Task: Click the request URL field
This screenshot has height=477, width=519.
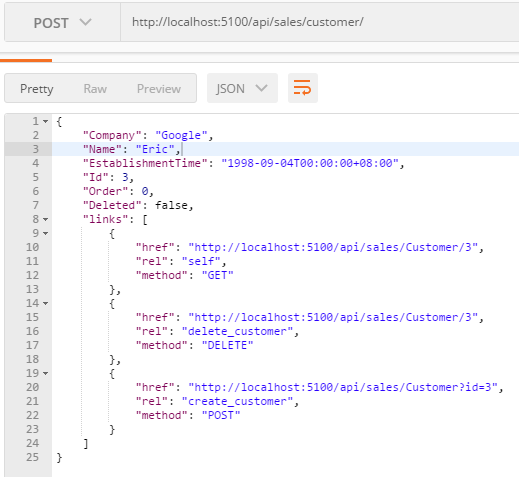Action: (319, 23)
